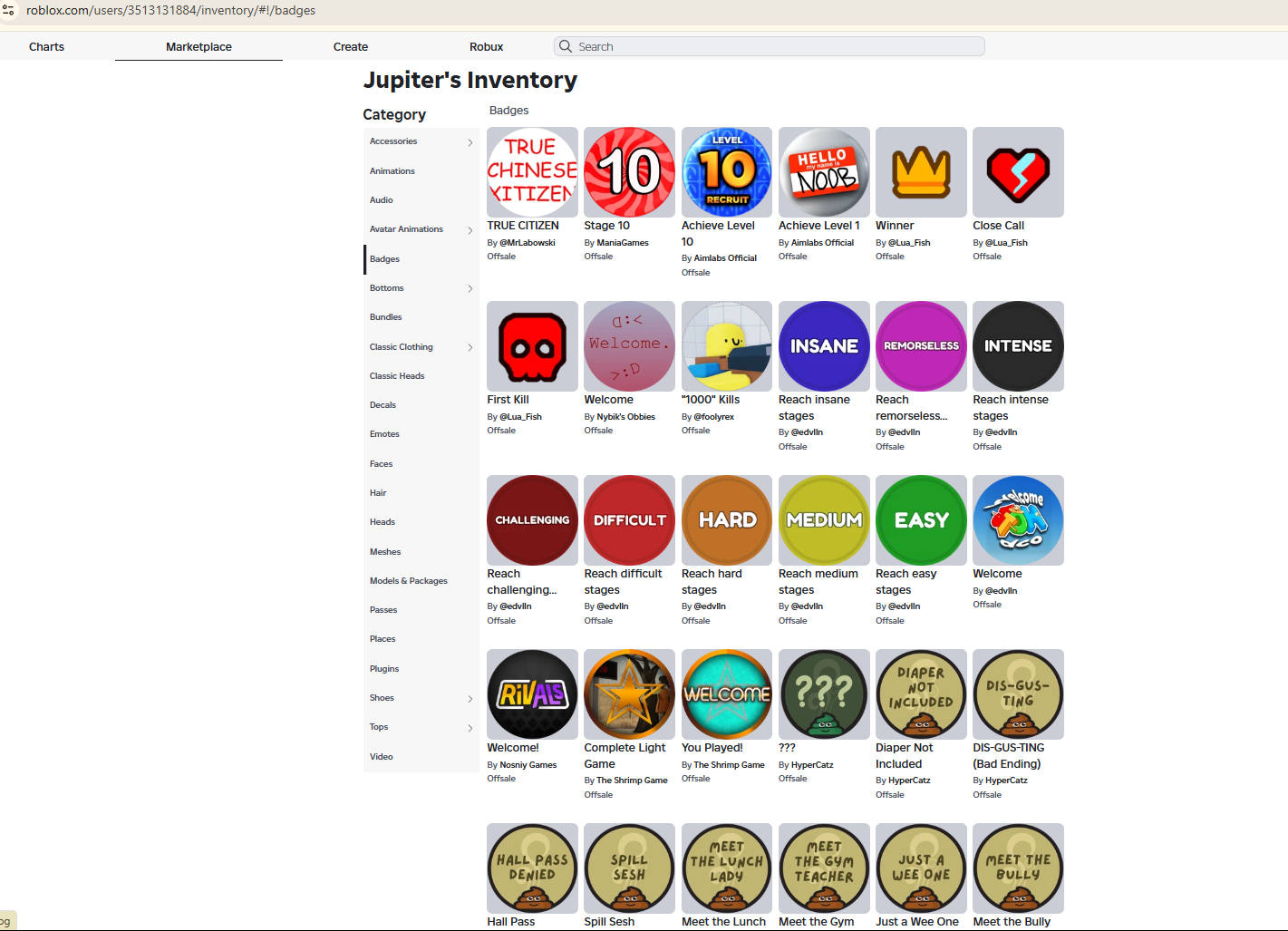Expand the Bottoms category chevron
The width and height of the screenshot is (1288, 931).
point(470,288)
